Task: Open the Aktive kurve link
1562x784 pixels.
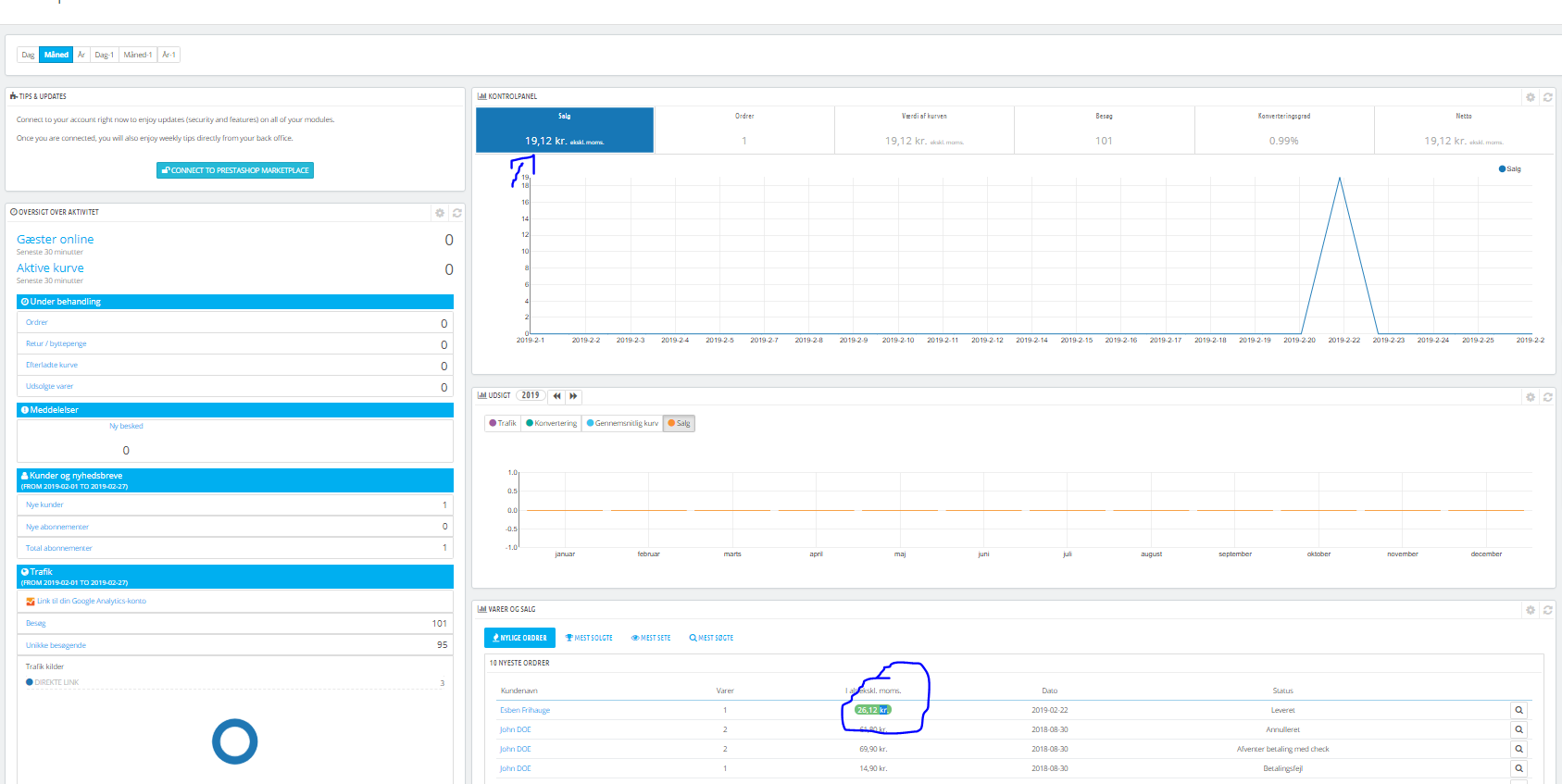Action: click(x=50, y=268)
